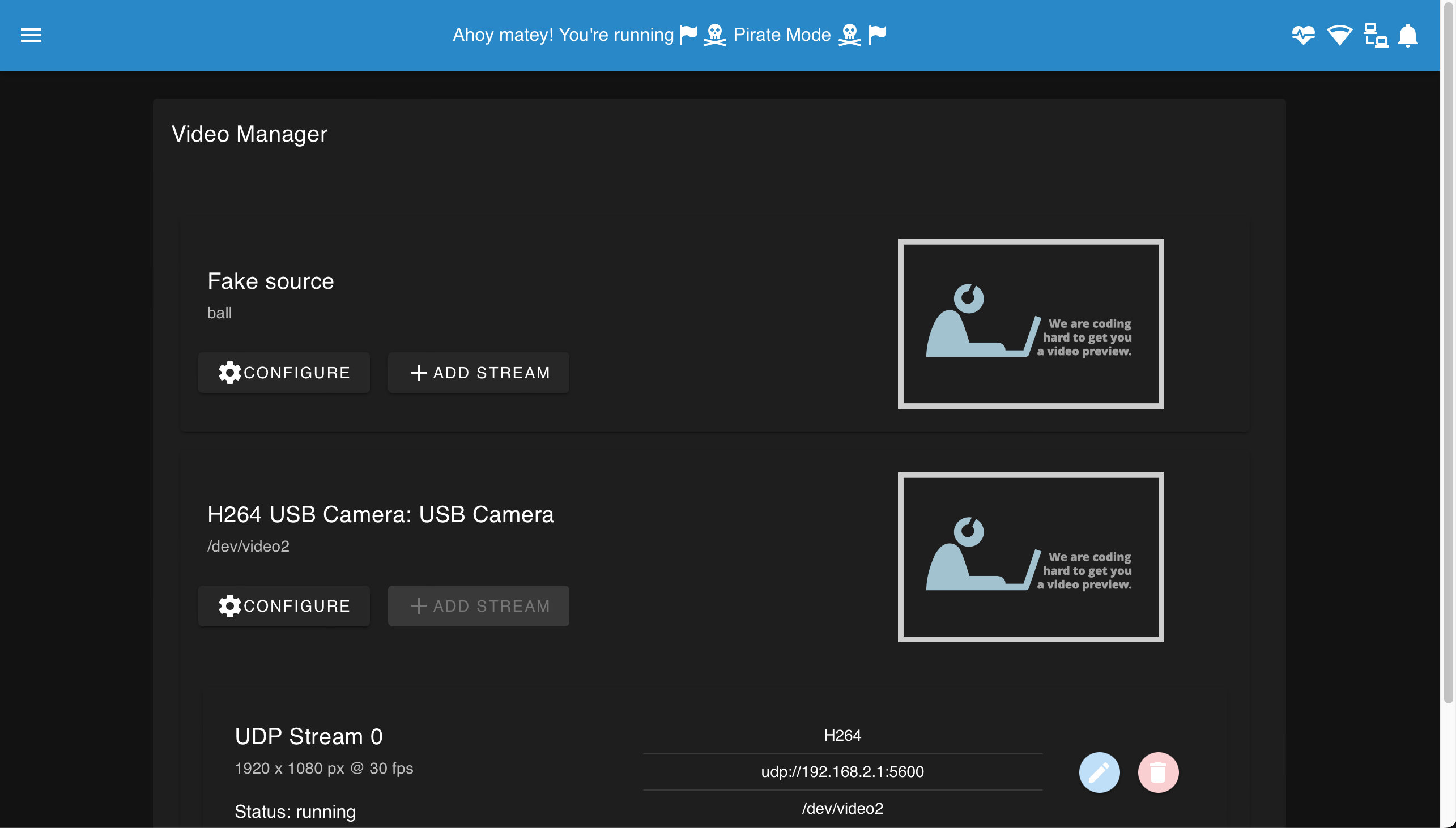Open the ethernet network settings icon

[x=1375, y=35]
